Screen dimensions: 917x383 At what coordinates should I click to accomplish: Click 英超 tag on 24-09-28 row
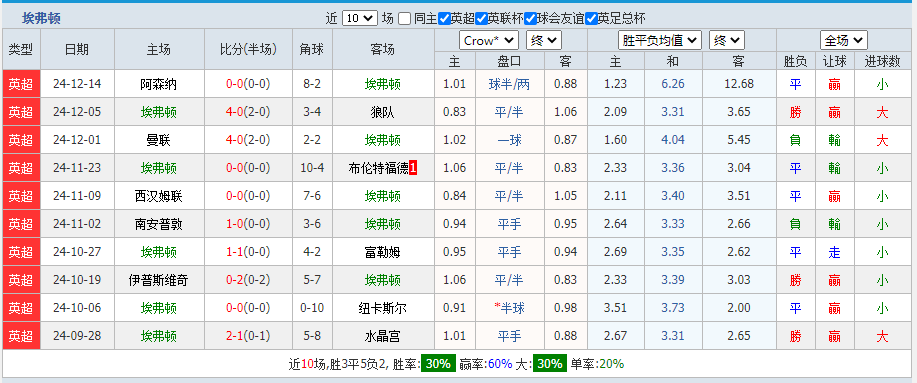tap(21, 336)
